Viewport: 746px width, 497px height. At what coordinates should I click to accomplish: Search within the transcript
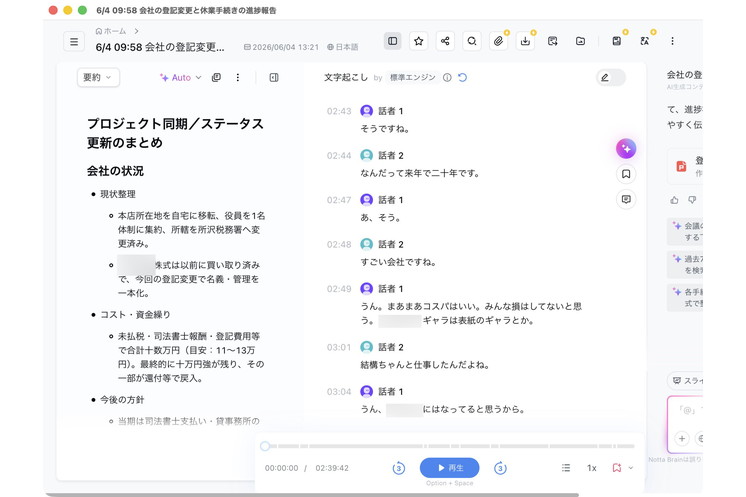tap(471, 41)
